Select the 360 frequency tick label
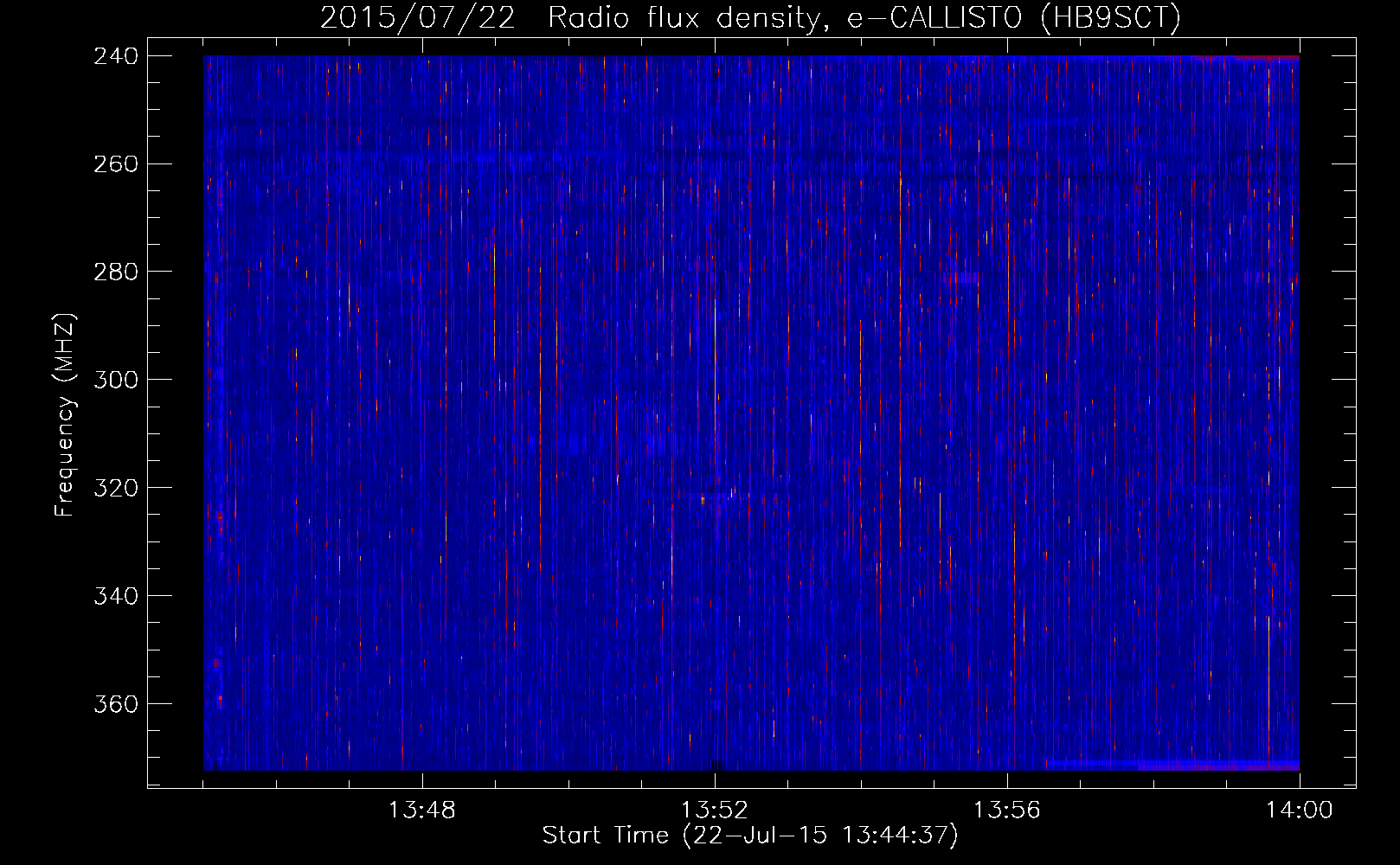 (x=116, y=704)
